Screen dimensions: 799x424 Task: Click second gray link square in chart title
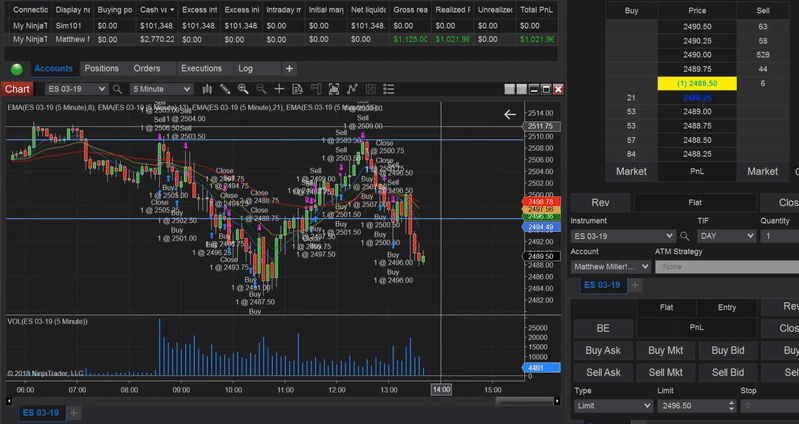pyautogui.click(x=522, y=89)
